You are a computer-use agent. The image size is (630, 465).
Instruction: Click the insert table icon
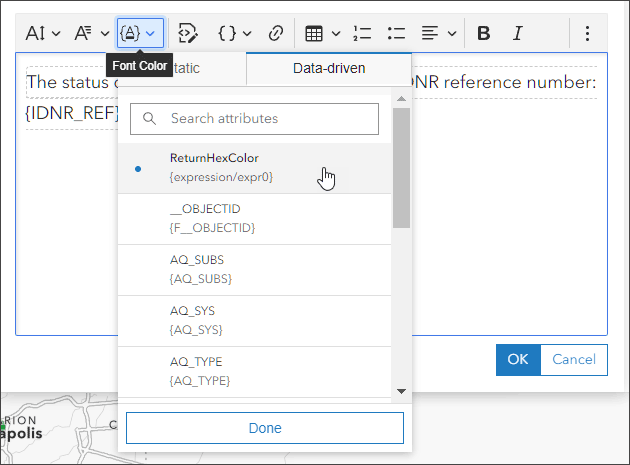click(322, 33)
